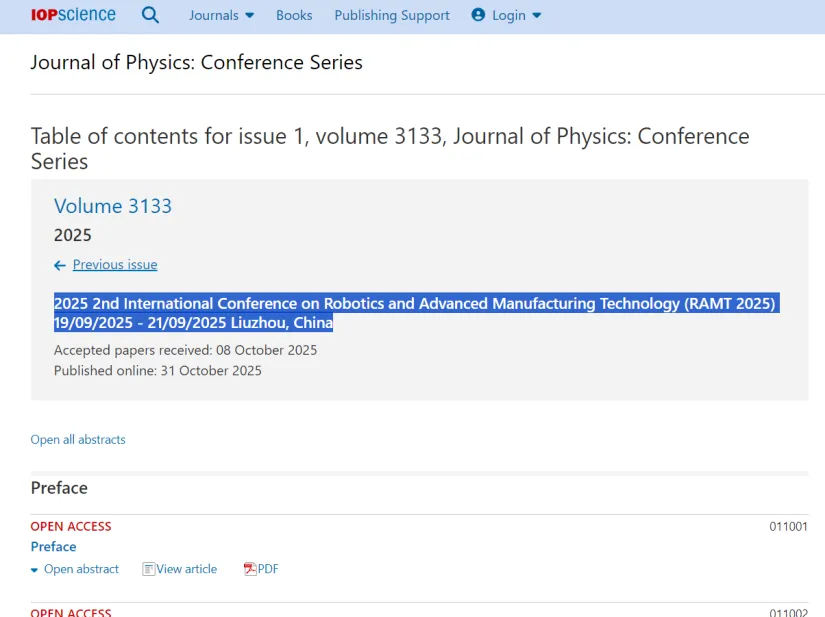
Task: Open the Volume 3133 link
Action: (x=113, y=206)
